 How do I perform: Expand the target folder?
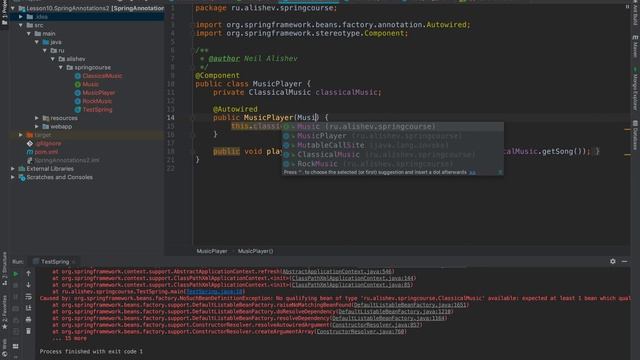click(x=21, y=135)
